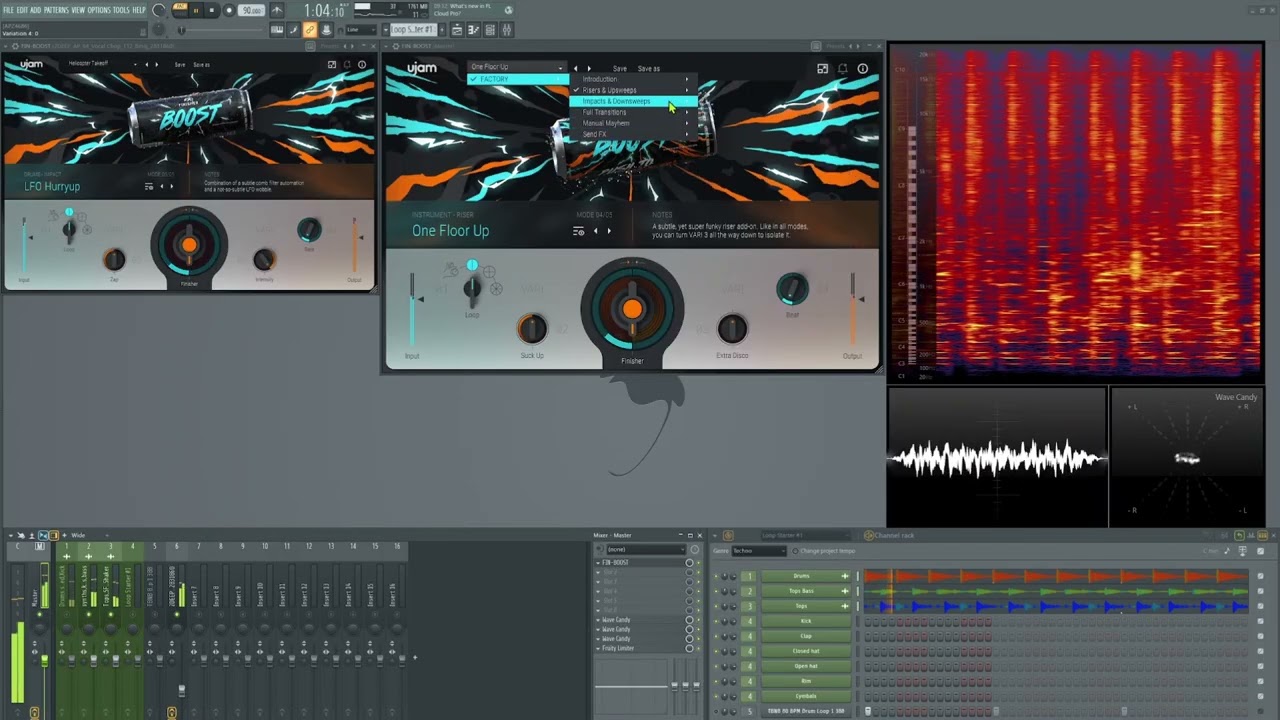Select the Drums channel button
1280x720 pixels.
806,576
